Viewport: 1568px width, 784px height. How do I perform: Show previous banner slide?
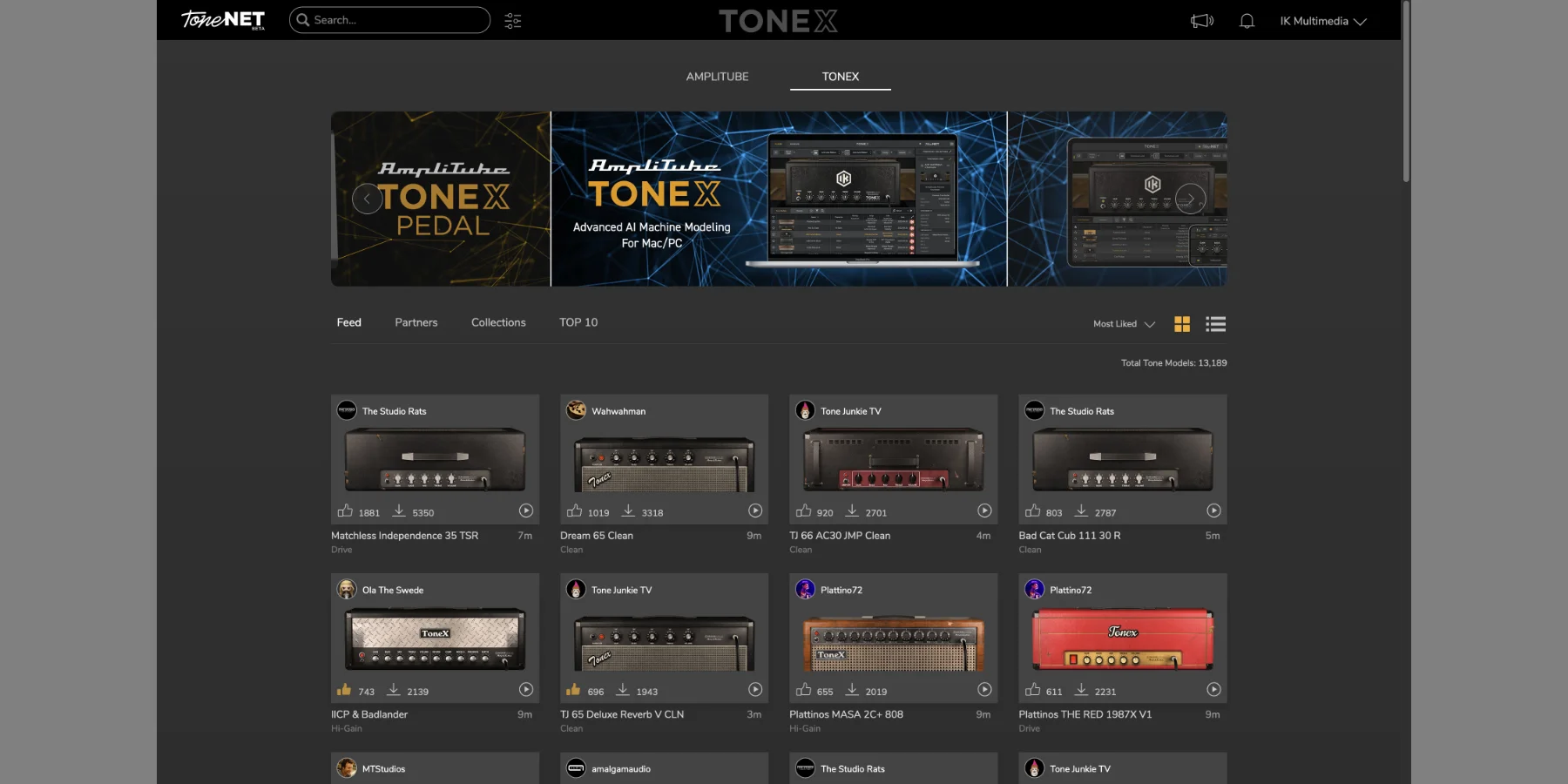pyautogui.click(x=367, y=199)
